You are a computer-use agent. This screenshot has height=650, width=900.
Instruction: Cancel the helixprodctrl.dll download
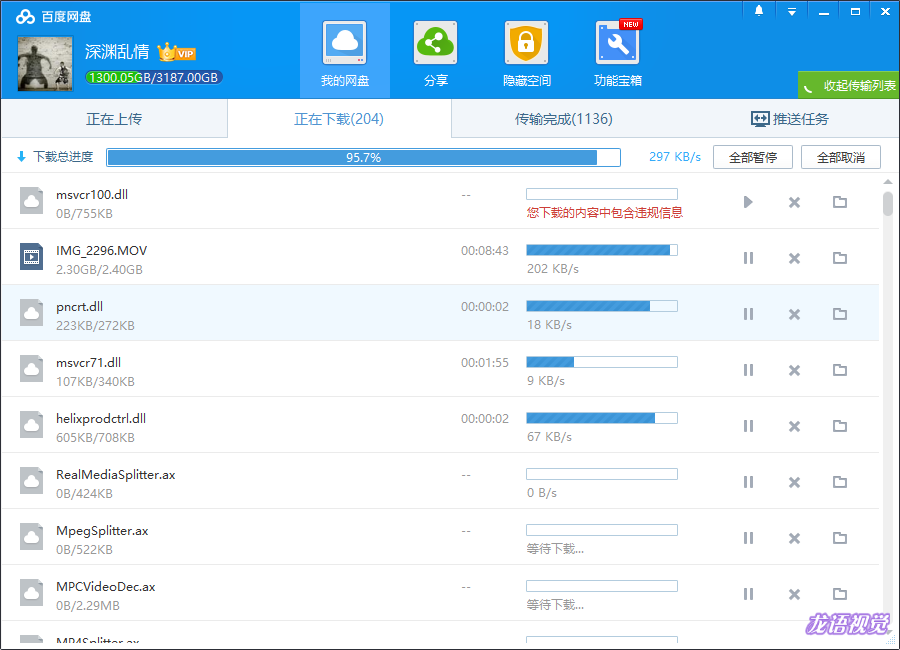pyautogui.click(x=794, y=426)
